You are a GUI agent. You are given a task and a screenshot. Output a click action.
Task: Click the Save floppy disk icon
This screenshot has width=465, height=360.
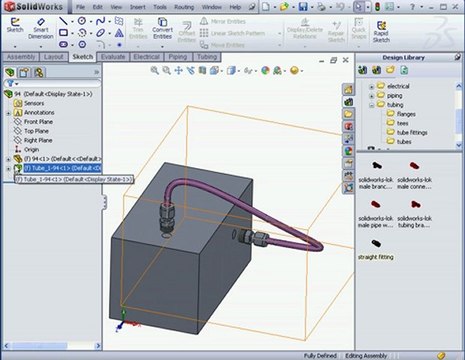303,7
